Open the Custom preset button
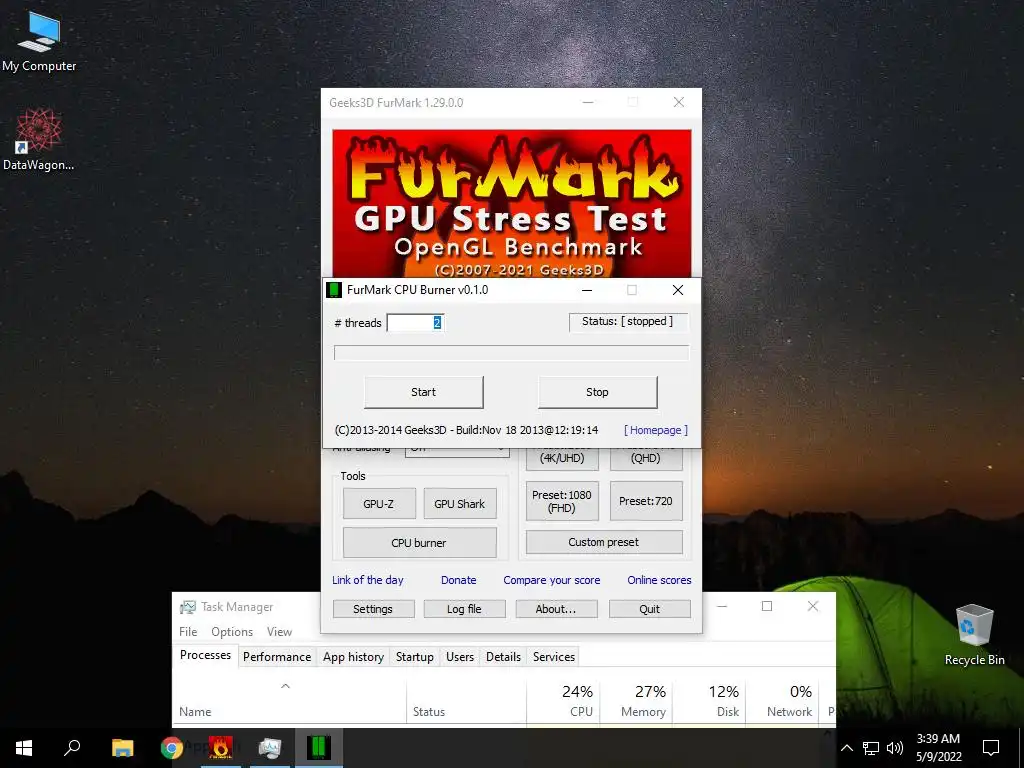 (604, 542)
